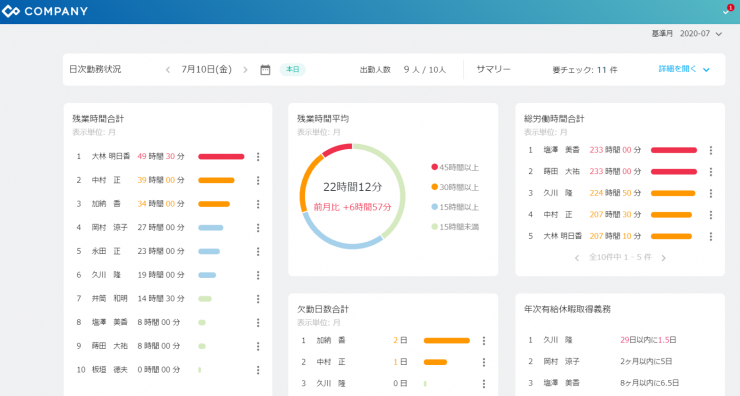Click the red bar for 塩澤 美香 total hours
Image resolution: width=740 pixels, height=396 pixels.
click(x=674, y=150)
